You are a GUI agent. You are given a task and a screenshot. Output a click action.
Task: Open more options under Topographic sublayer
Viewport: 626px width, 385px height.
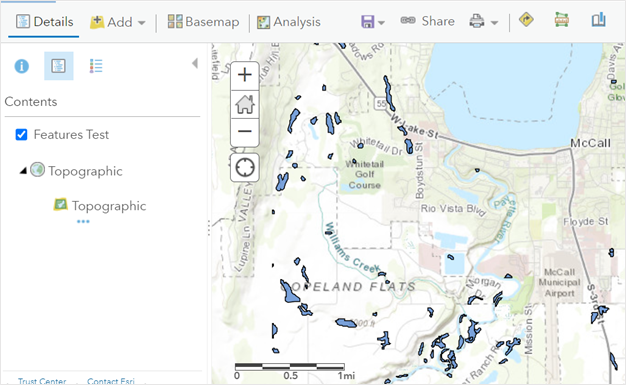pyautogui.click(x=83, y=222)
